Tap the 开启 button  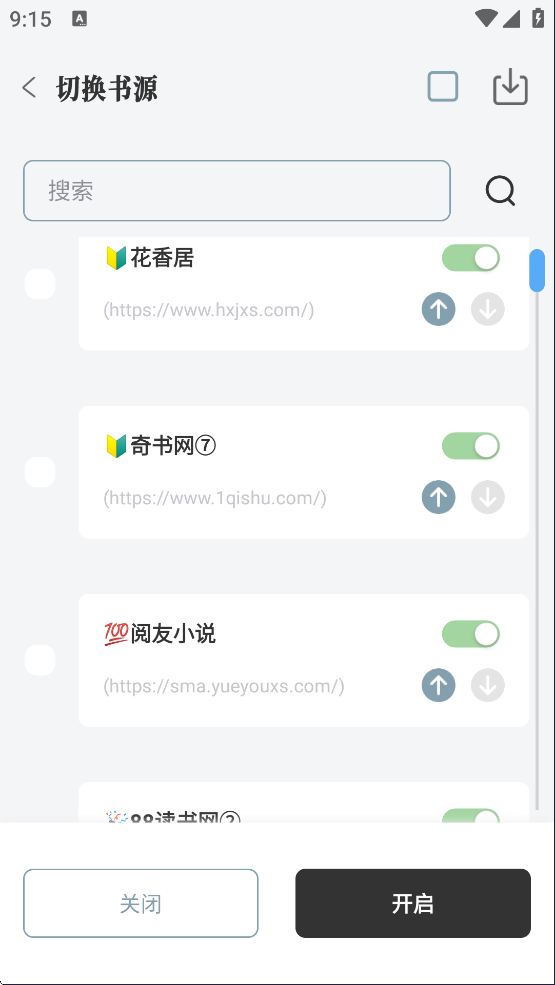tap(413, 903)
